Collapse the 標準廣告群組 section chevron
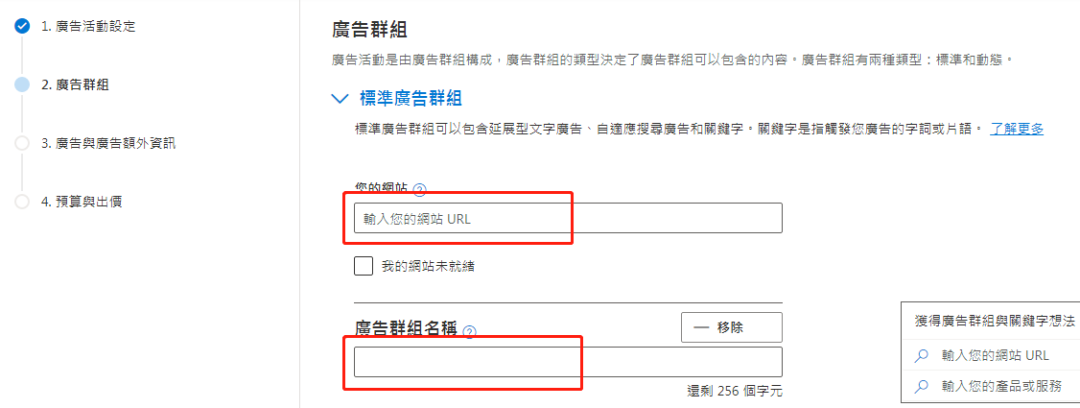This screenshot has width=1080, height=408. tap(340, 99)
